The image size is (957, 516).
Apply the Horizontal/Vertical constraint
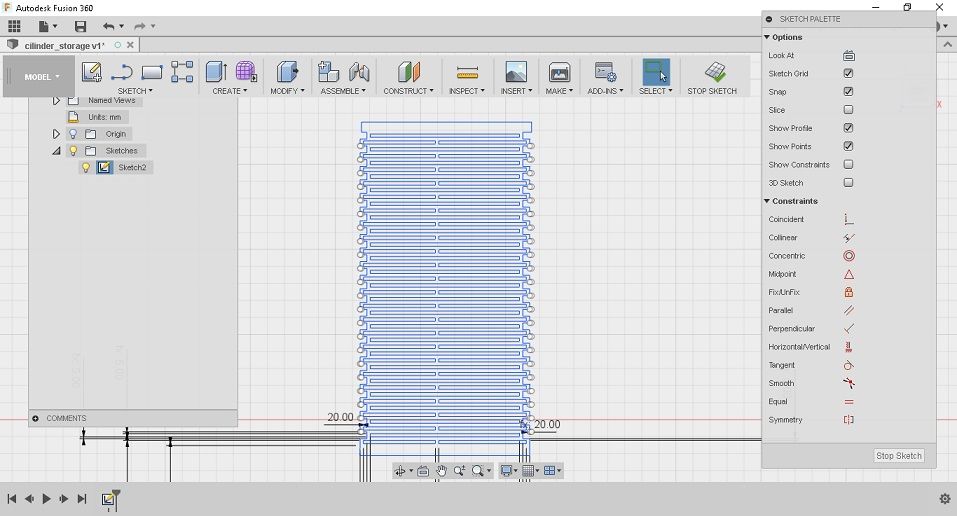[x=848, y=347]
